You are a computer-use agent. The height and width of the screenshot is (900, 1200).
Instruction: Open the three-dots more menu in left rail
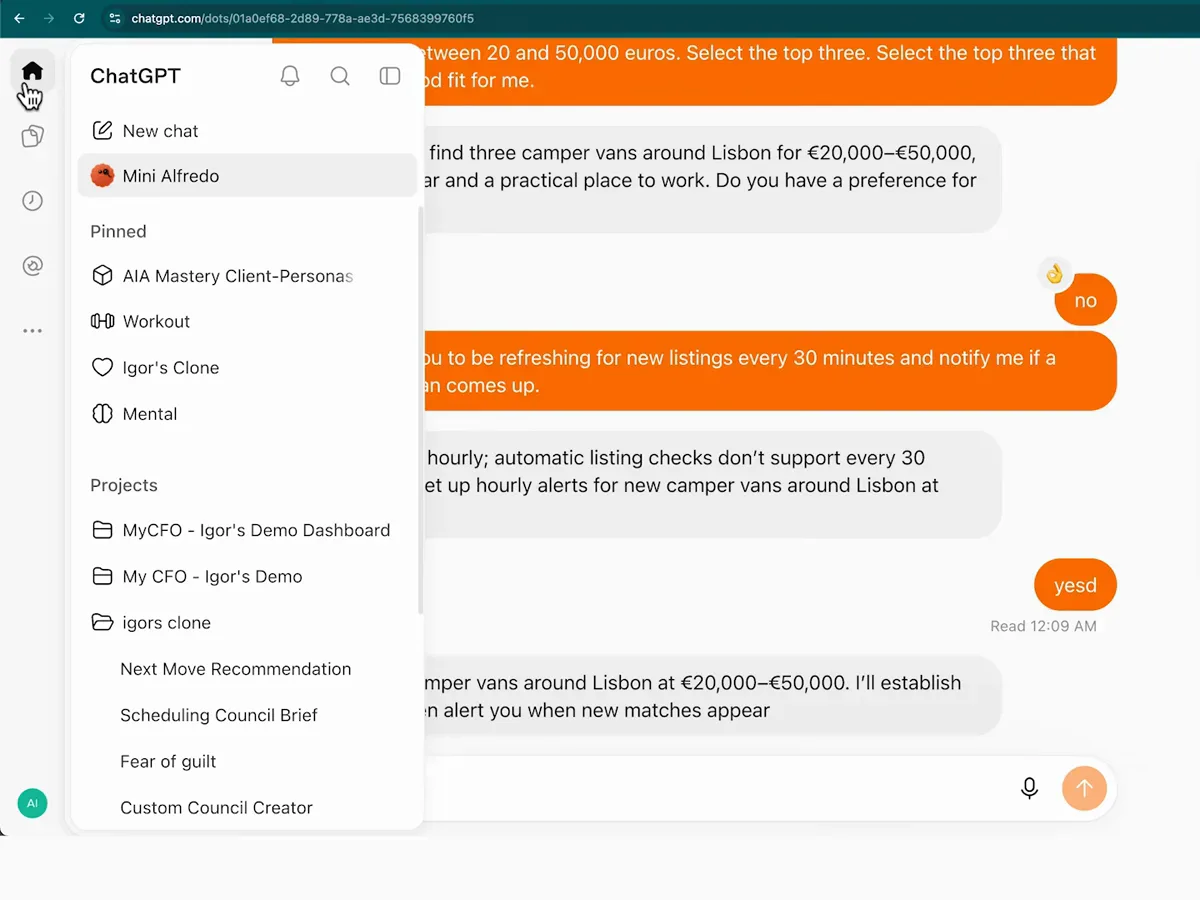32,331
